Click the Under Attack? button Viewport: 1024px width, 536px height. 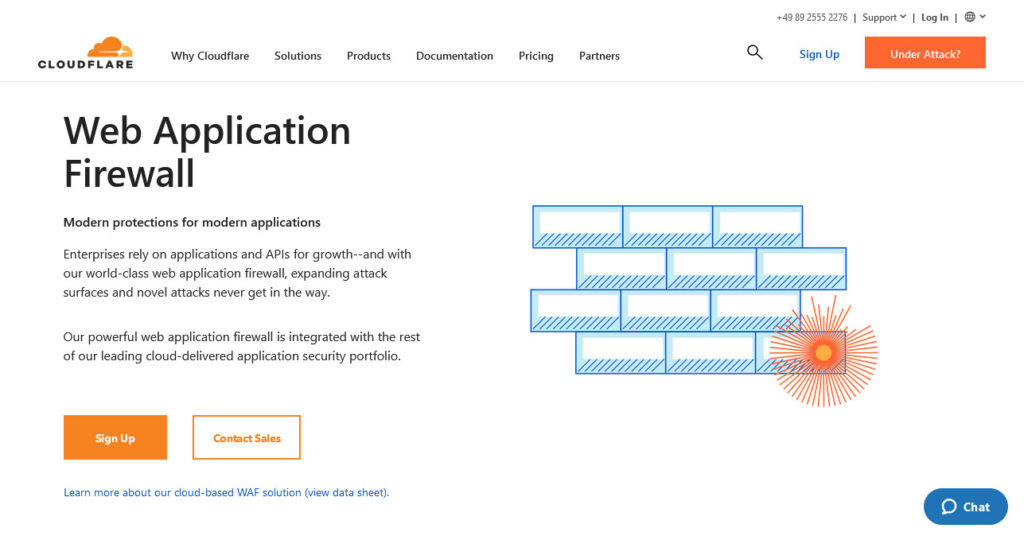[925, 52]
